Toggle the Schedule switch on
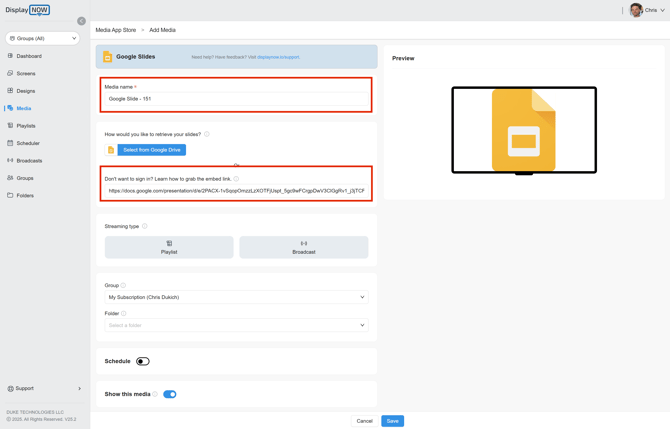Image resolution: width=670 pixels, height=429 pixels. (x=143, y=361)
